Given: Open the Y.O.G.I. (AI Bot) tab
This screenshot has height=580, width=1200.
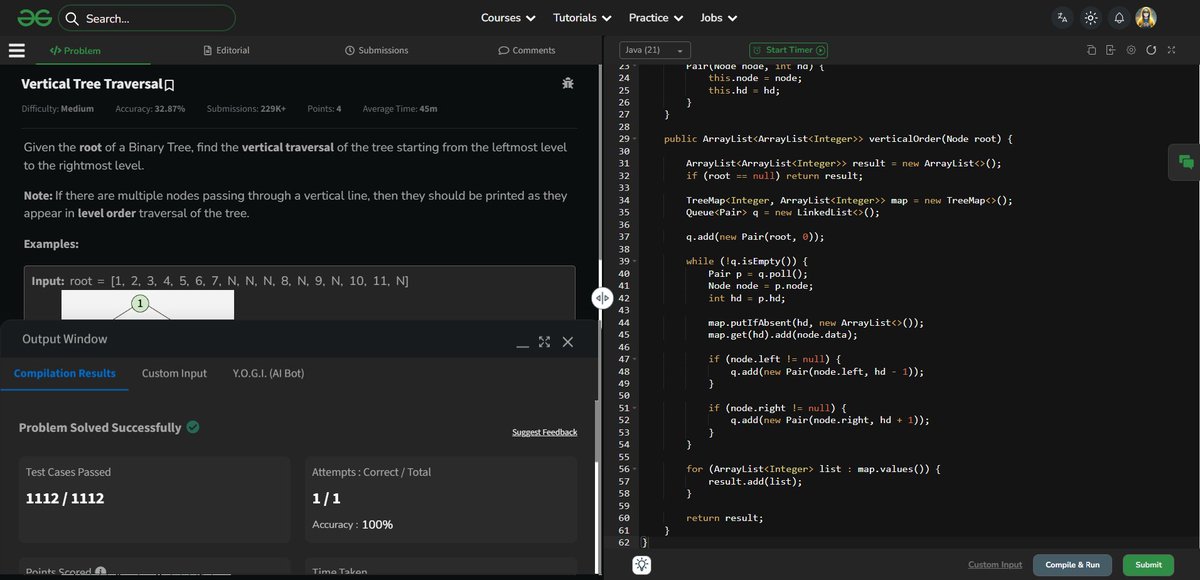Looking at the screenshot, I should click(268, 373).
